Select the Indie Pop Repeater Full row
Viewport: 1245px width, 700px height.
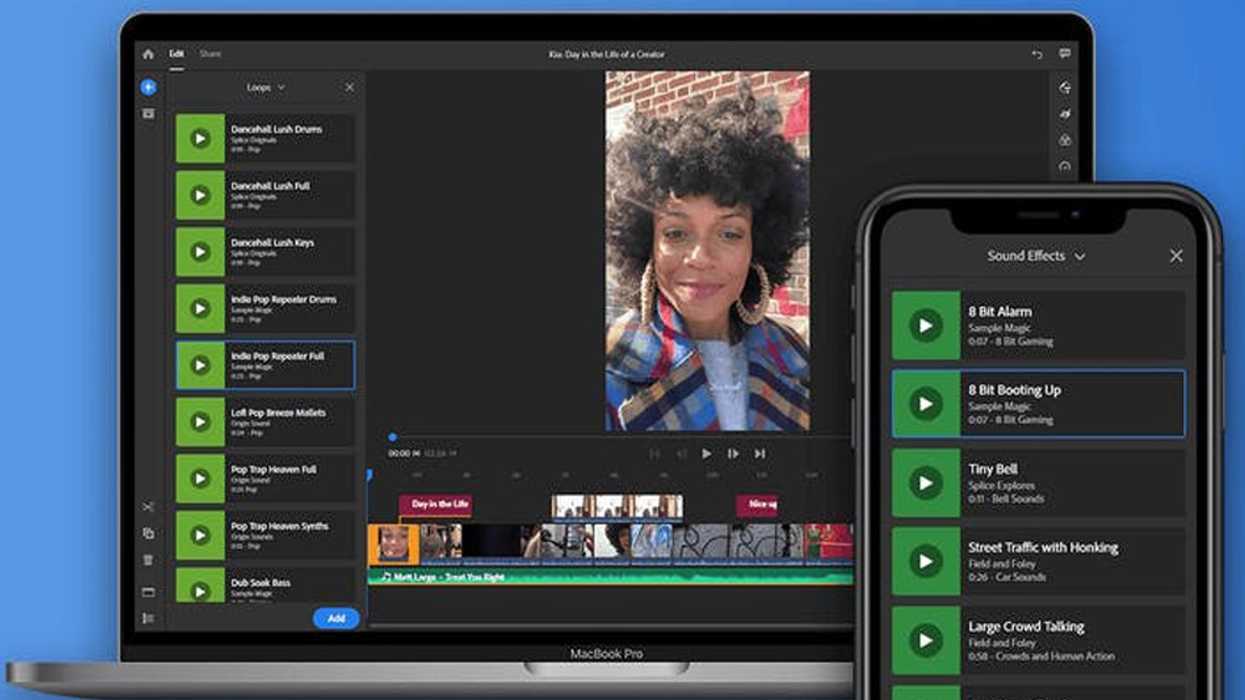(x=265, y=365)
